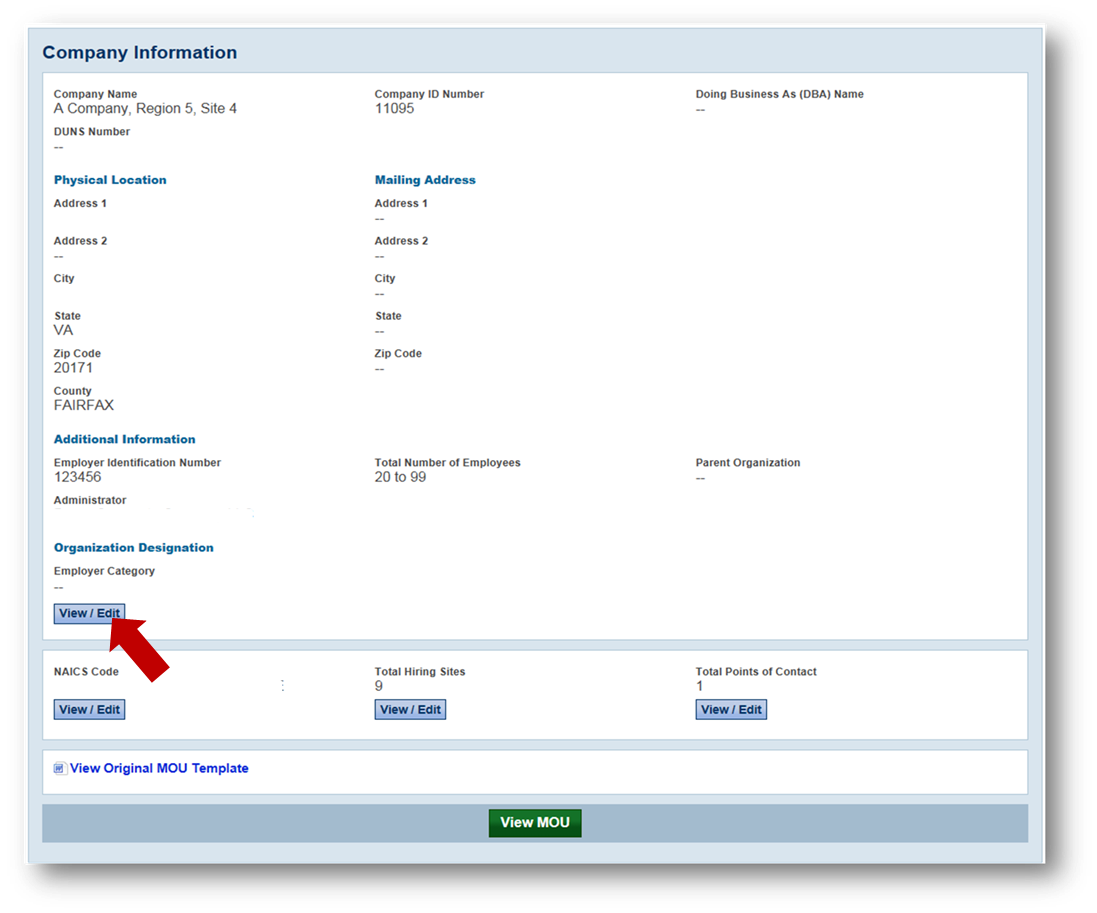The width and height of the screenshot is (1097, 913).
Task: Click the DUNS Number label
Action: (92, 132)
